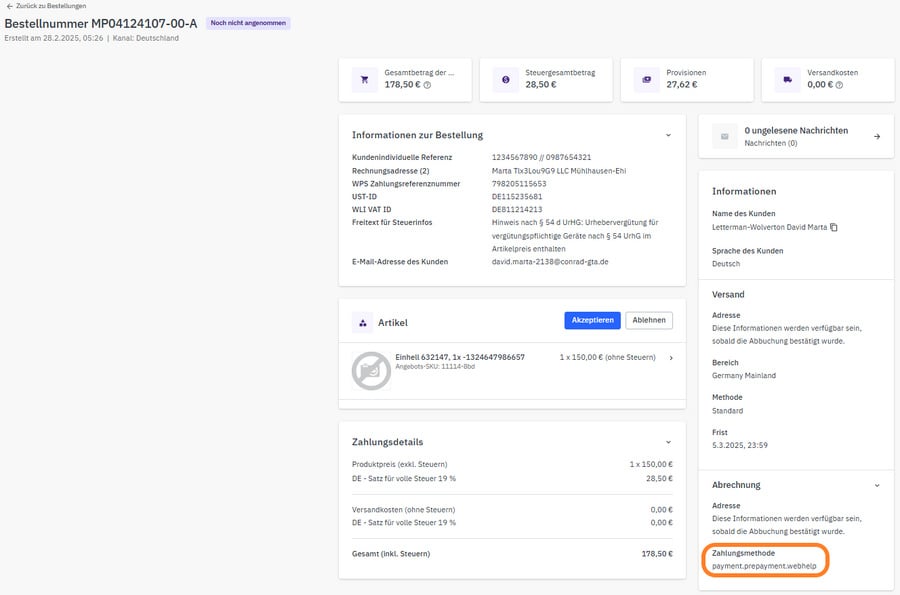Open the Zurück zu Bestellungen link
The height and width of the screenshot is (595, 900).
(x=47, y=7)
